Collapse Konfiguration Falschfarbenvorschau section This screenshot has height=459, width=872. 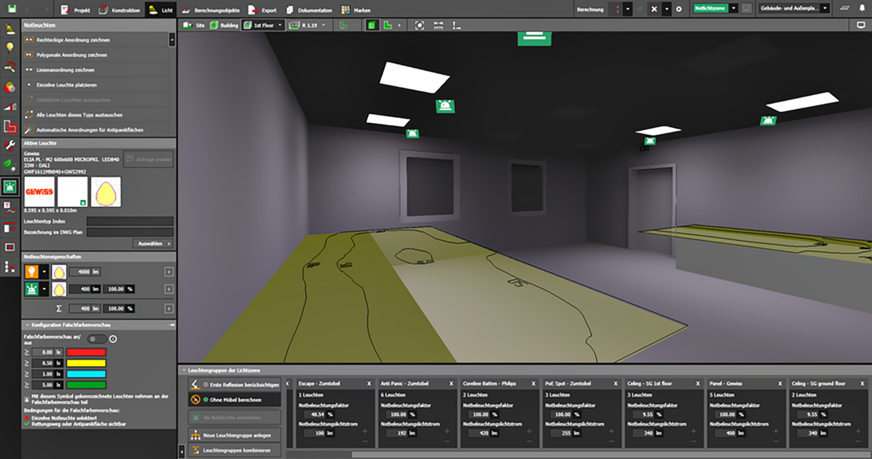click(26, 325)
